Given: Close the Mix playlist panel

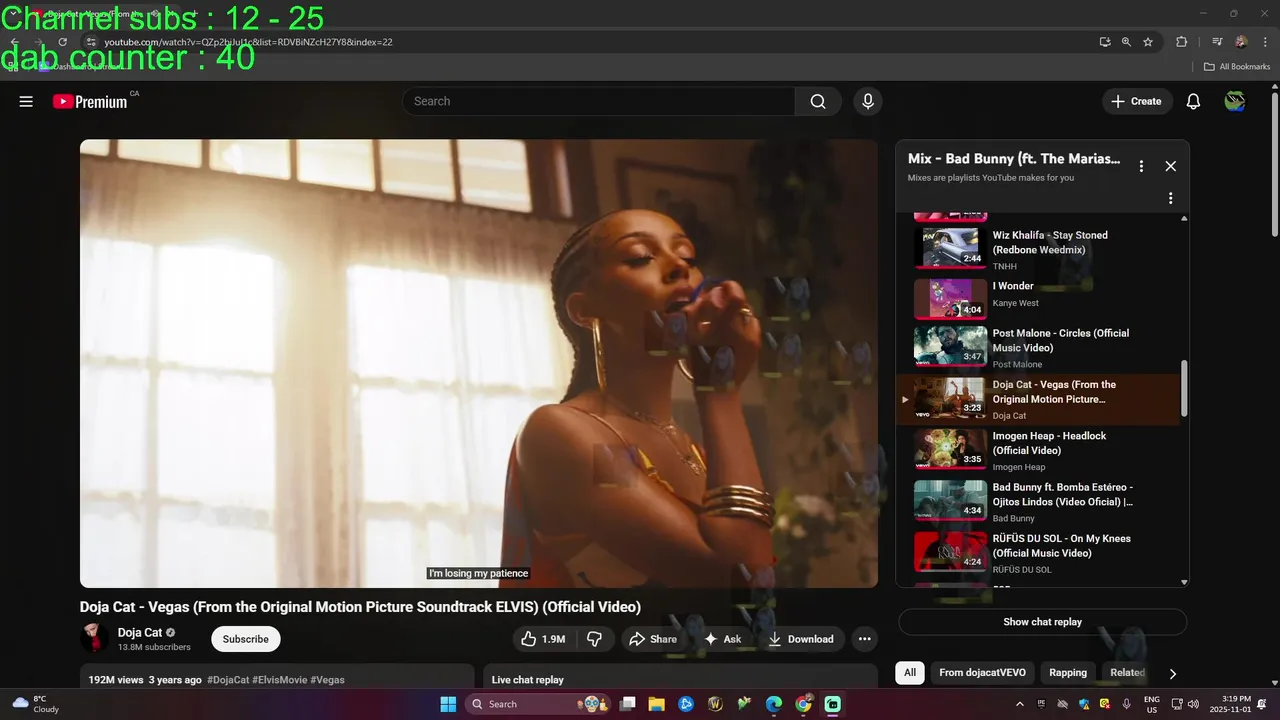Looking at the screenshot, I should click(1171, 166).
